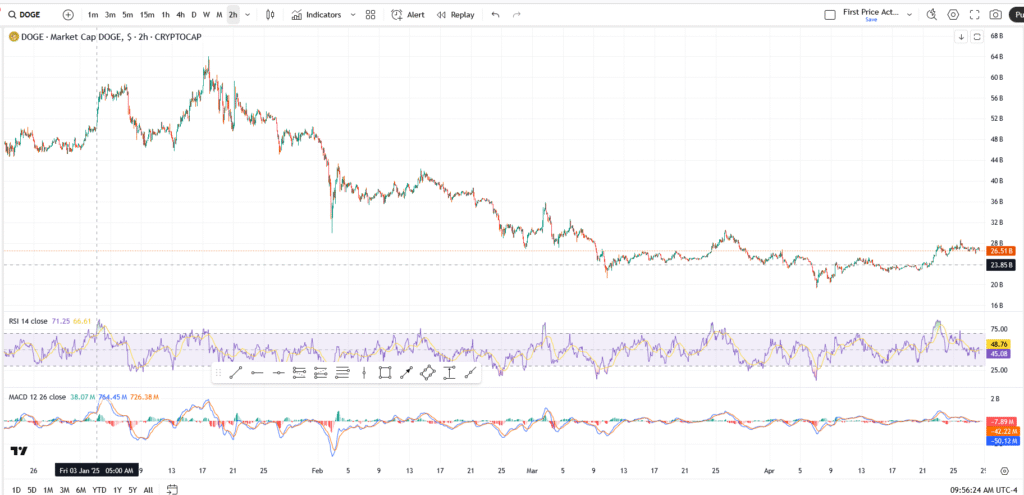The image size is (1024, 495).
Task: Select the YTD date range tab
Action: click(99, 490)
